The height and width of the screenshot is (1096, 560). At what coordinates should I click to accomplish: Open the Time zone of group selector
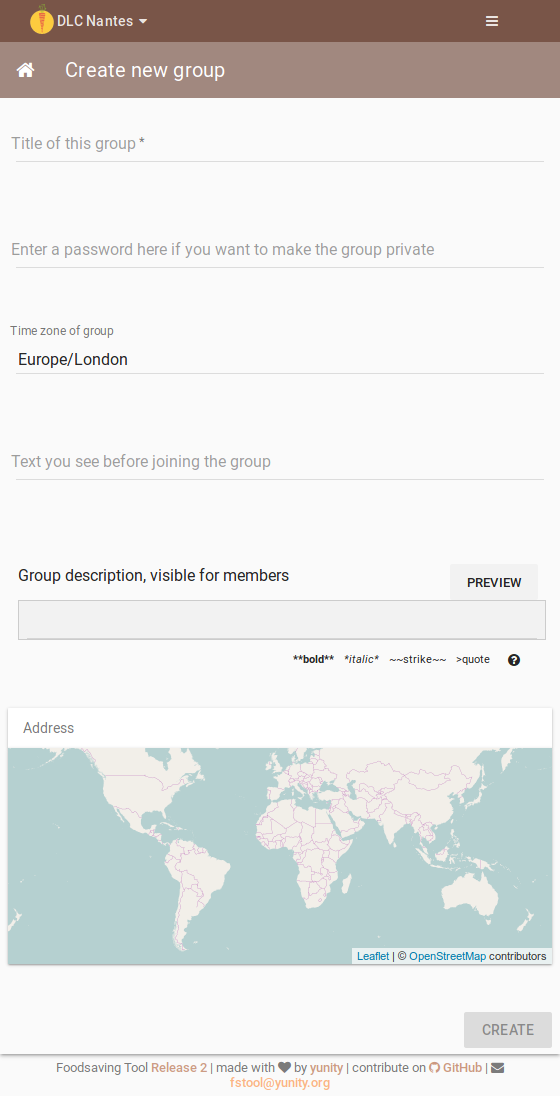coord(280,360)
